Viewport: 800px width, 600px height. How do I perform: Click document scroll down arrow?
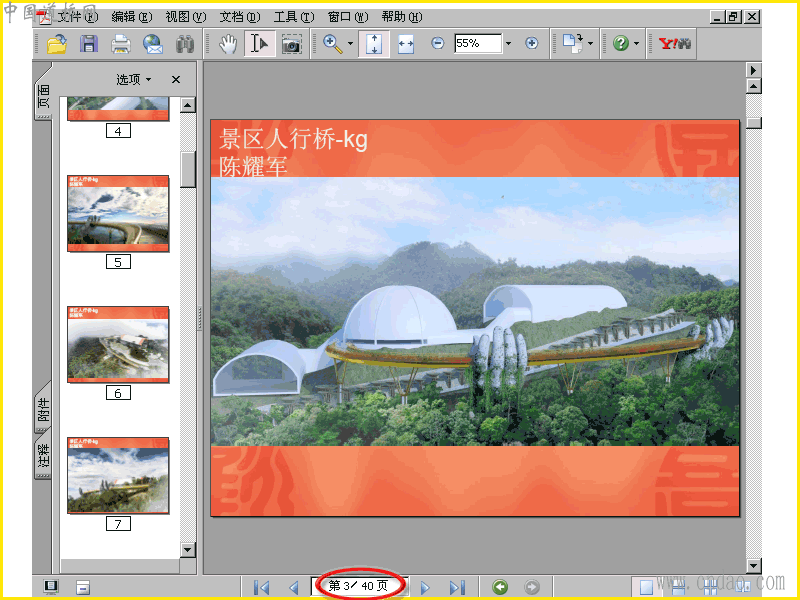[x=754, y=565]
